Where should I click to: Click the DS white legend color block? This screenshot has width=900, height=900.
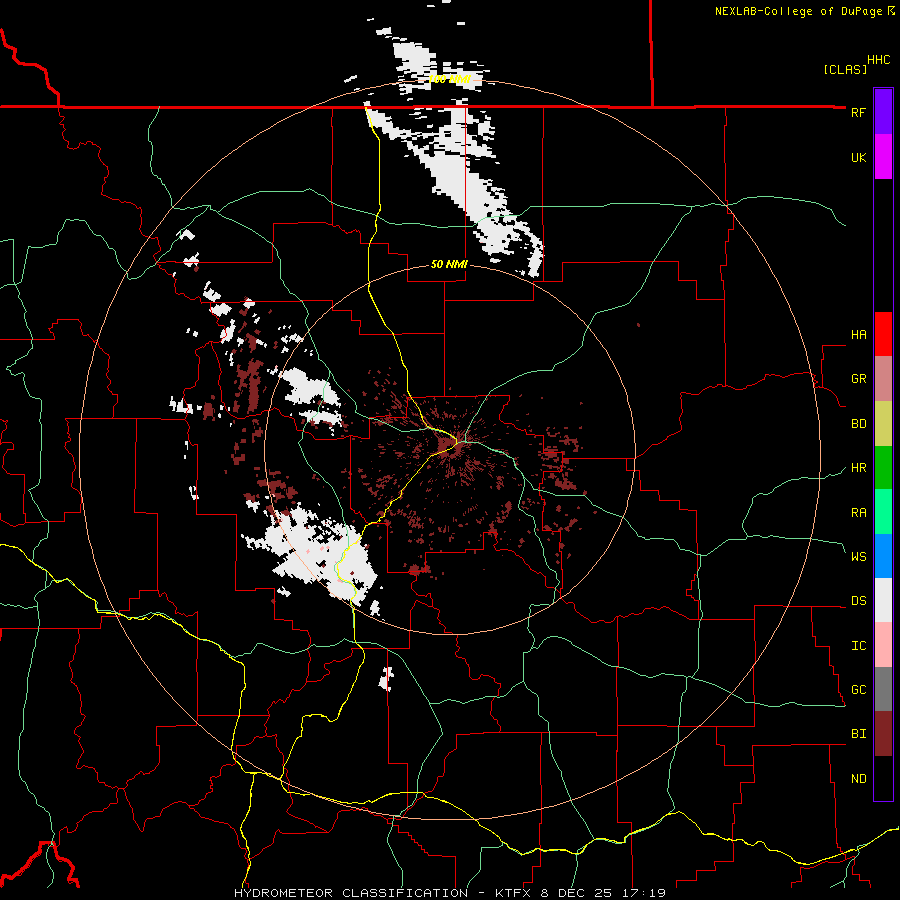[x=883, y=600]
